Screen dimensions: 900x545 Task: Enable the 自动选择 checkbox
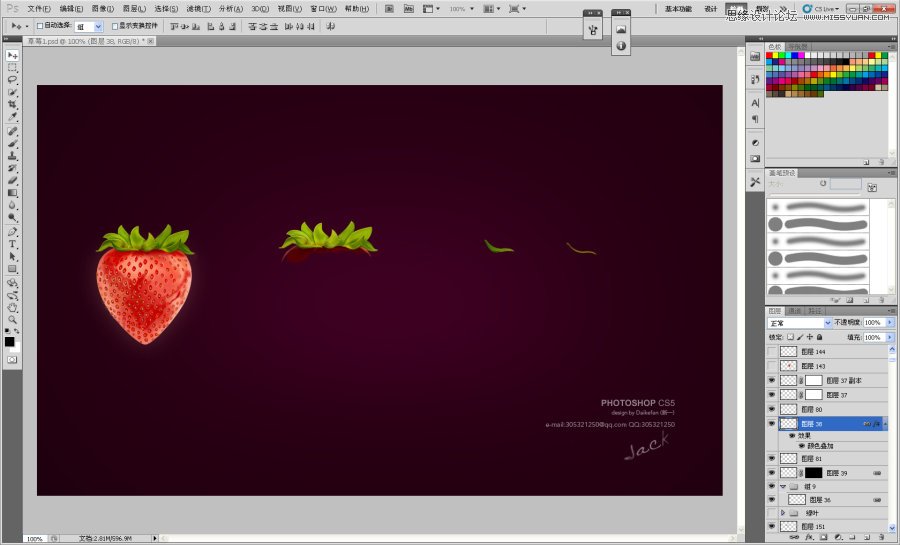coord(39,25)
